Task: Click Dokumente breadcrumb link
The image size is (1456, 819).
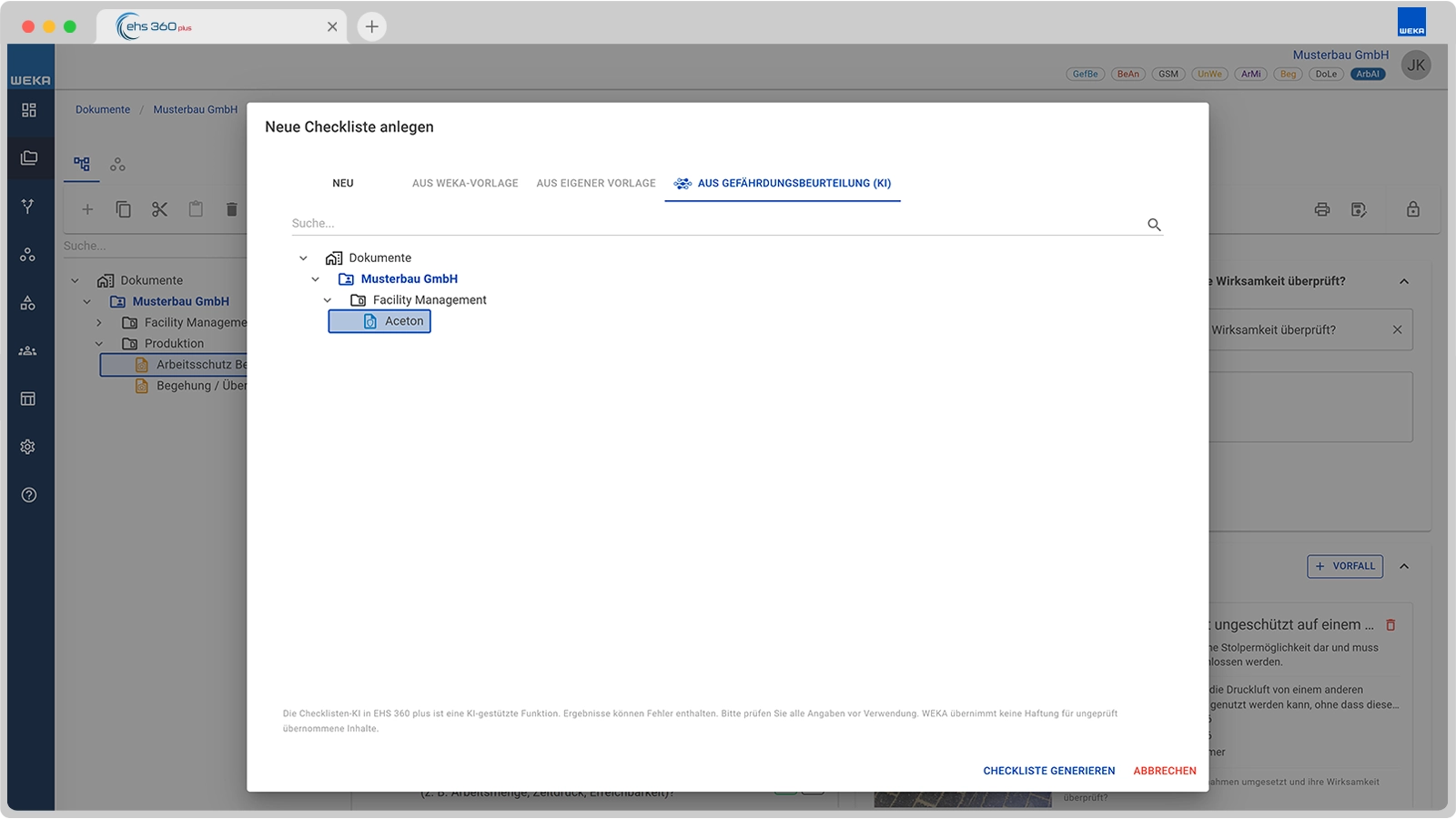Action: (x=103, y=109)
